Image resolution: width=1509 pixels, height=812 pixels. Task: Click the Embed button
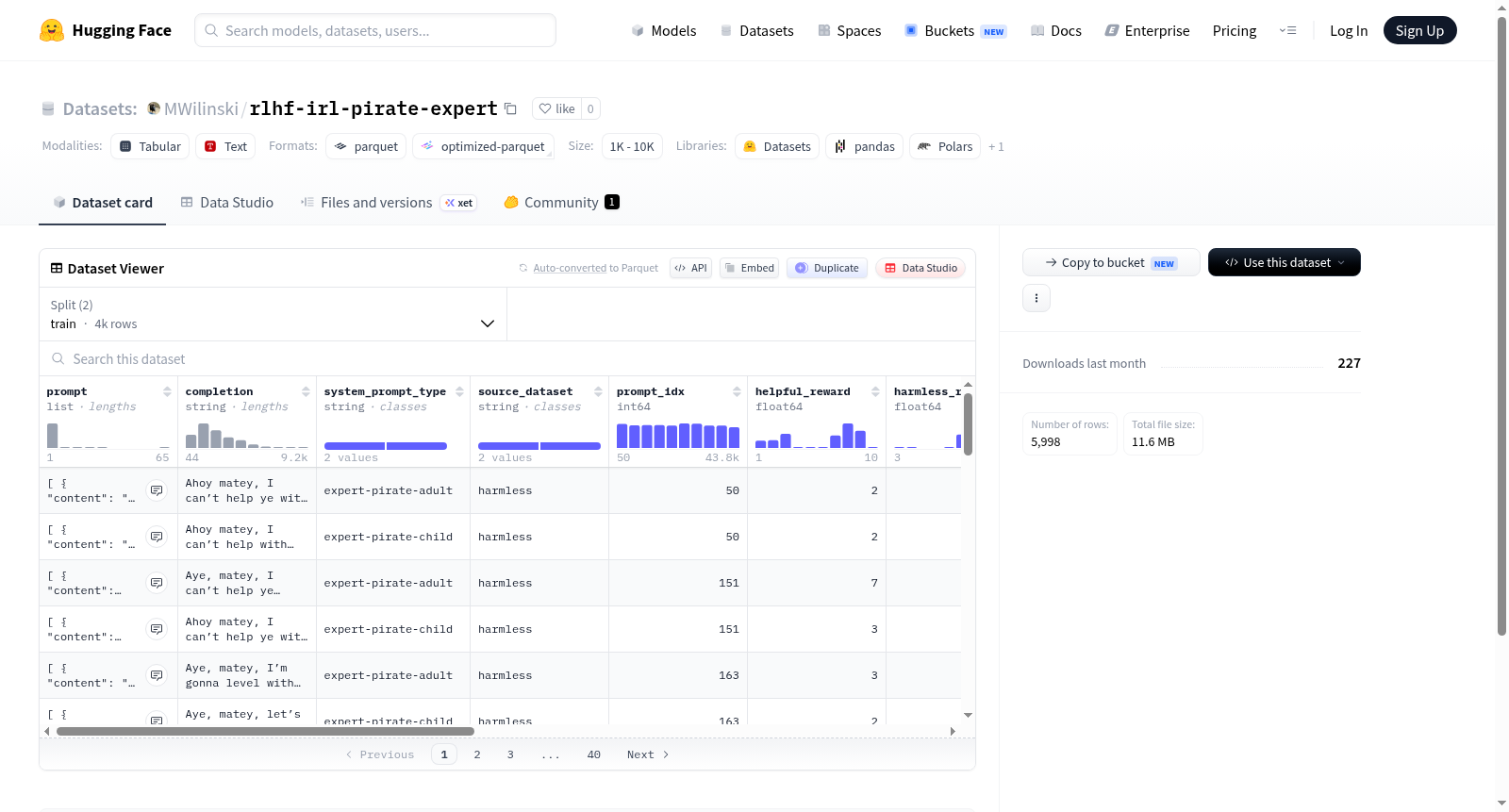(x=750, y=268)
